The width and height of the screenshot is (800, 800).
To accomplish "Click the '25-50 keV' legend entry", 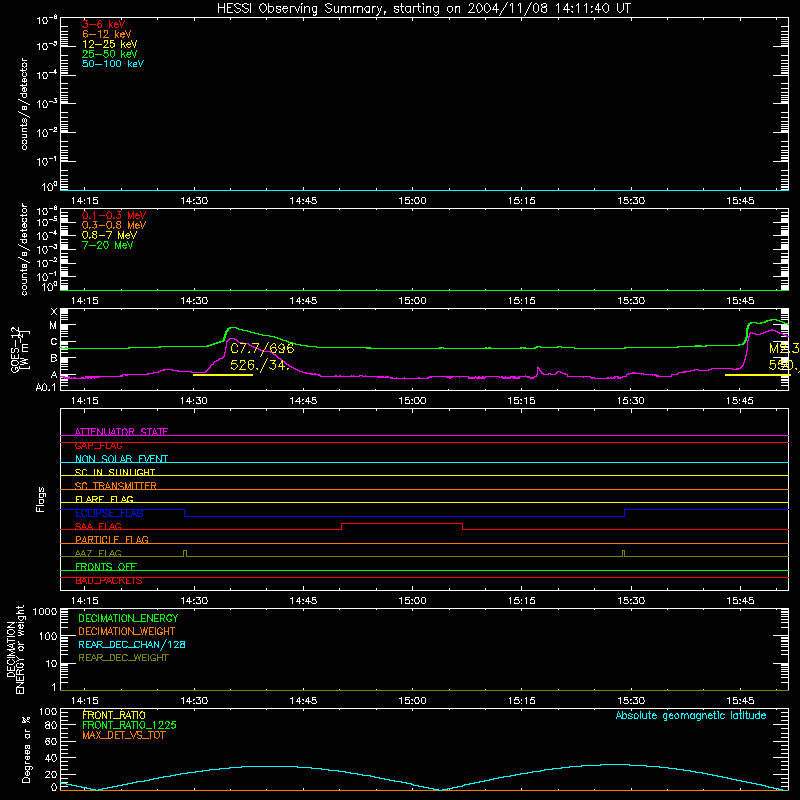I will (x=110, y=54).
